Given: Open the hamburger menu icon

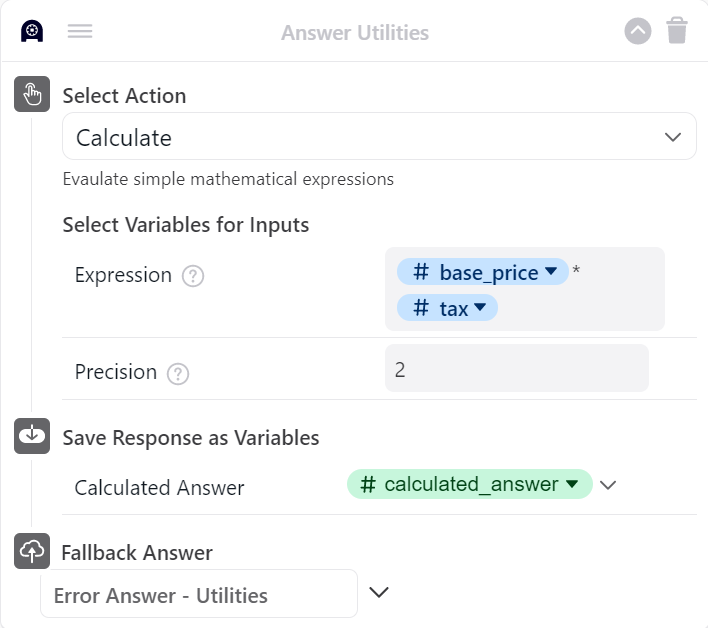Looking at the screenshot, I should [80, 31].
